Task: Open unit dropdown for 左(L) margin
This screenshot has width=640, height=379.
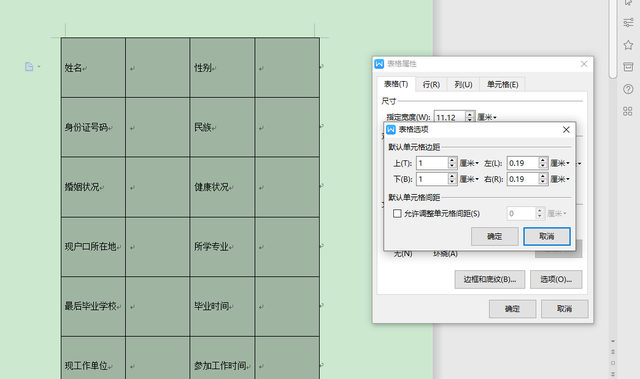Action: [x=560, y=163]
